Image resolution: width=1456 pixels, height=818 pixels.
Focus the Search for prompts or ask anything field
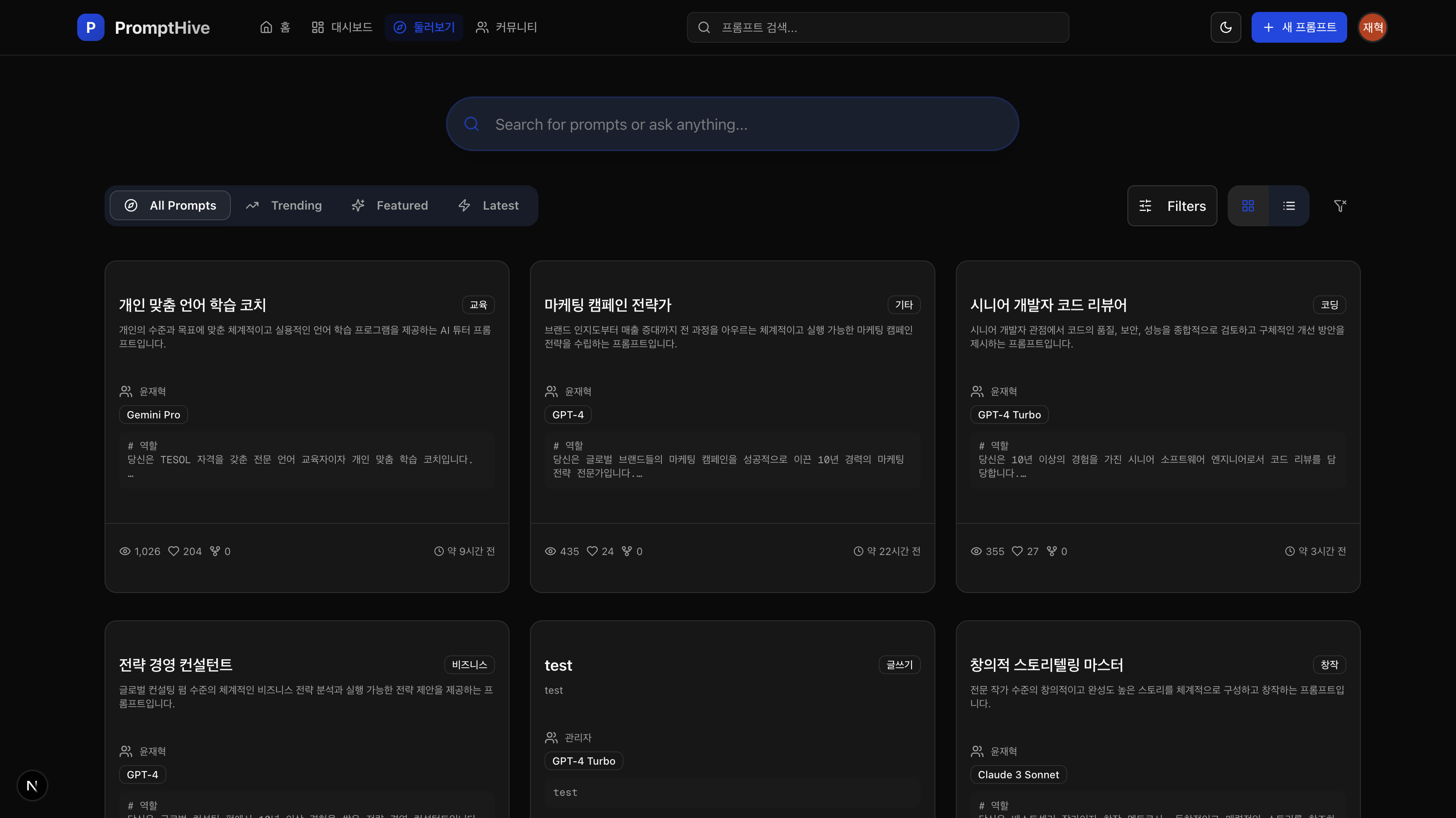[x=733, y=124]
